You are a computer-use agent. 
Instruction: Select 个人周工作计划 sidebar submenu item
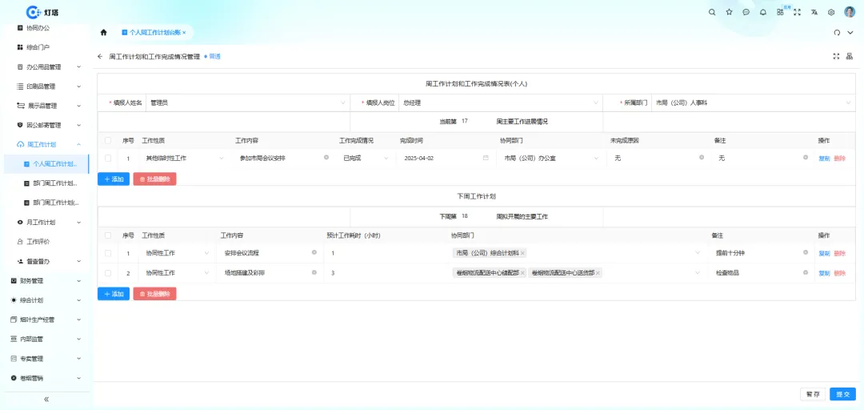[46, 164]
